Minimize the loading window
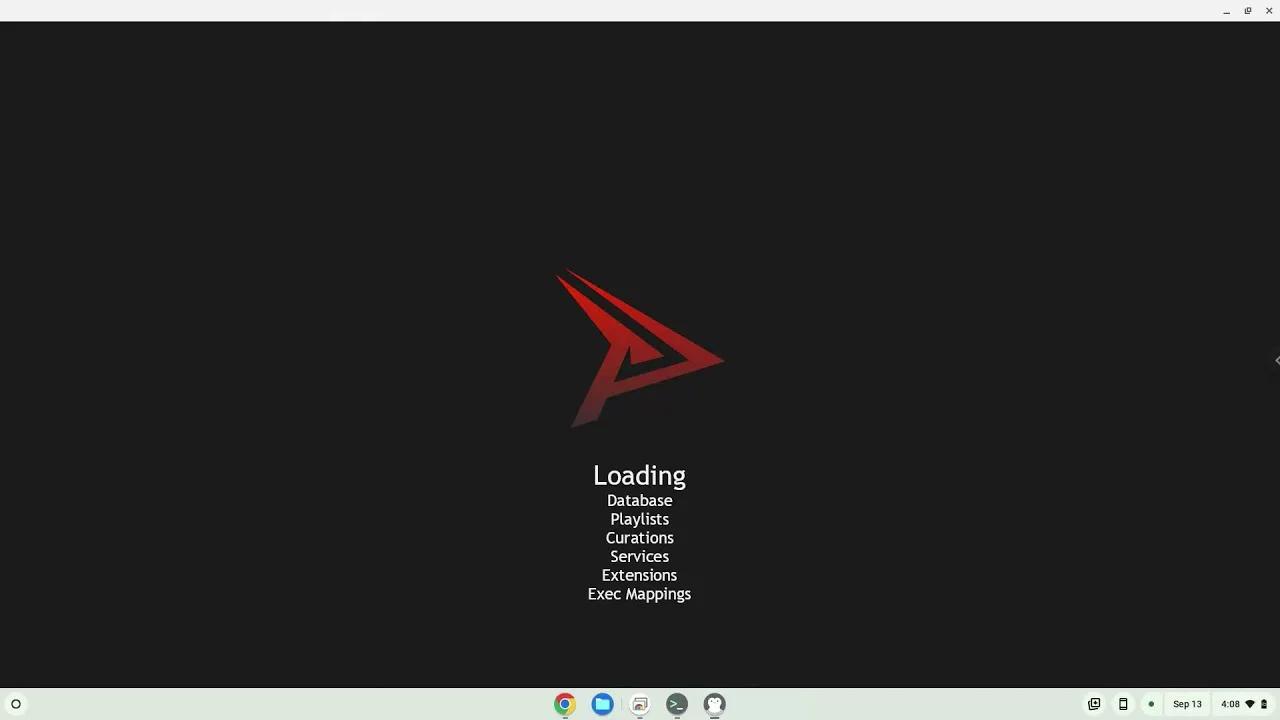The image size is (1280, 720). 1226,10
